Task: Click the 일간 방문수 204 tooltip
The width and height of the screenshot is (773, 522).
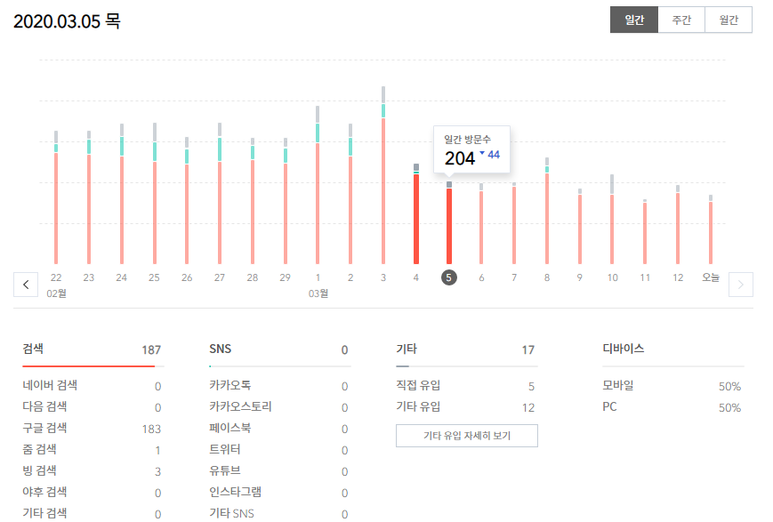Action: coord(472,150)
